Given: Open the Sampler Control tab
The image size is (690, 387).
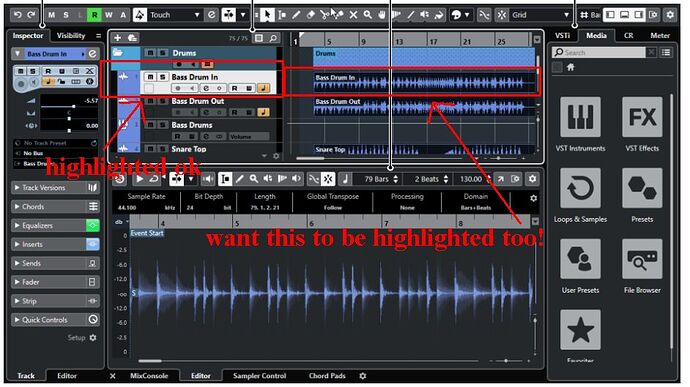Looking at the screenshot, I should pos(260,376).
